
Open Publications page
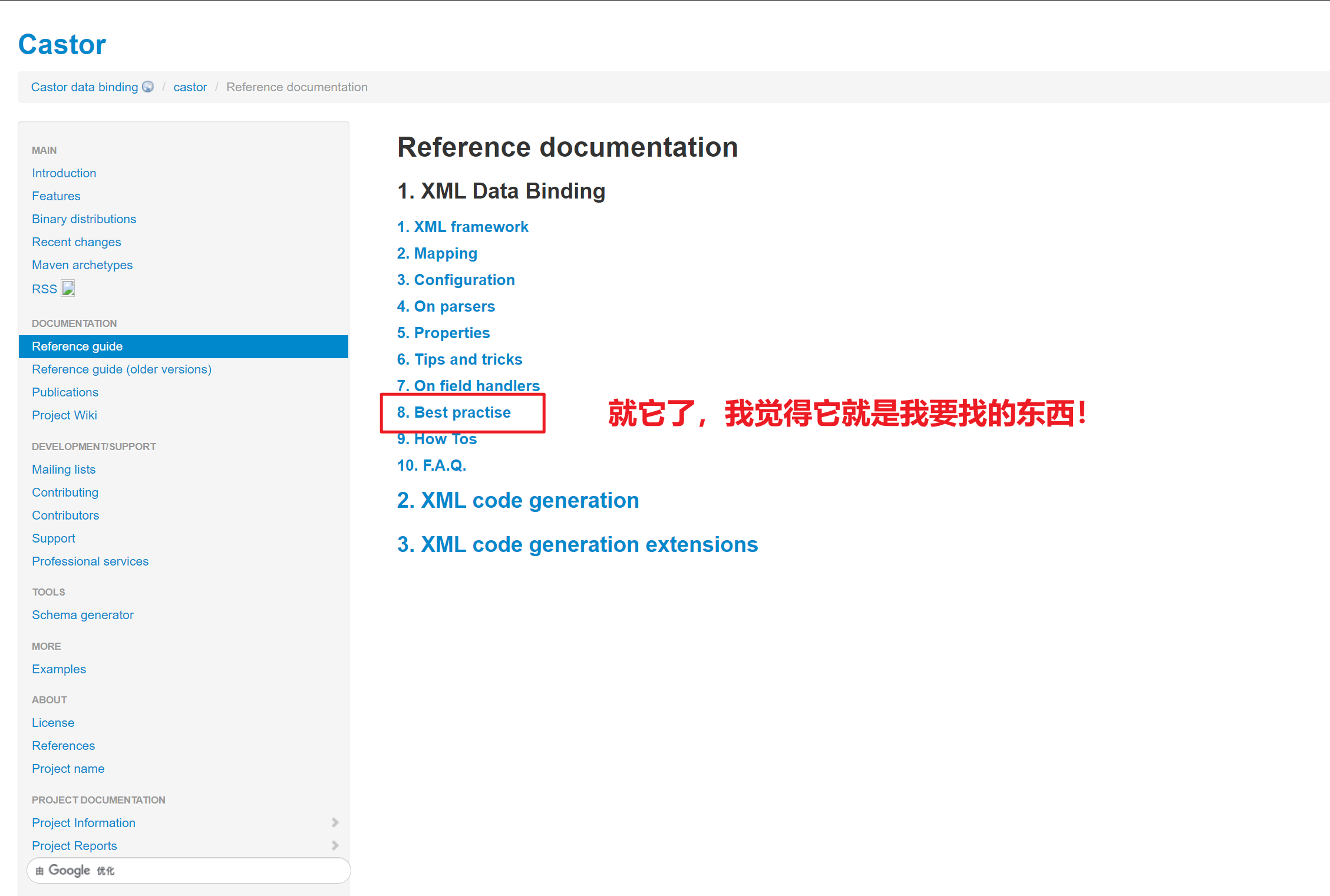point(65,392)
